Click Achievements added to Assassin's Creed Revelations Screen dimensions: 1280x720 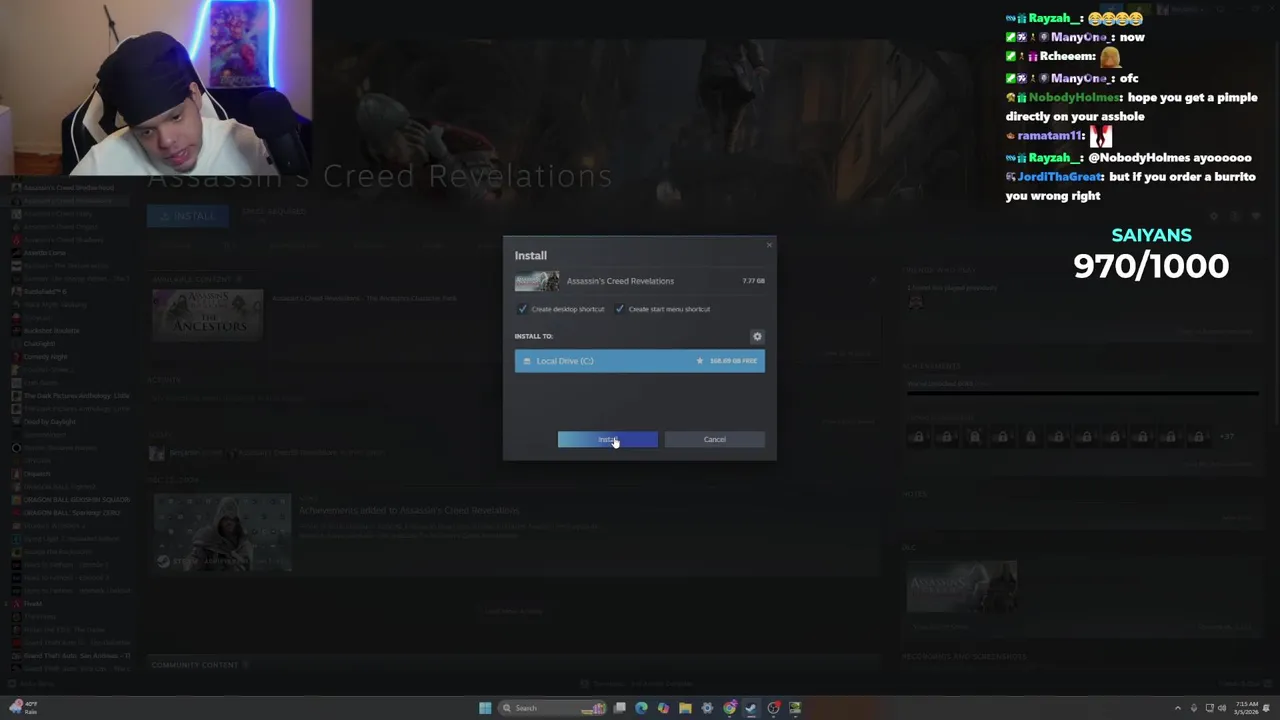pos(409,510)
